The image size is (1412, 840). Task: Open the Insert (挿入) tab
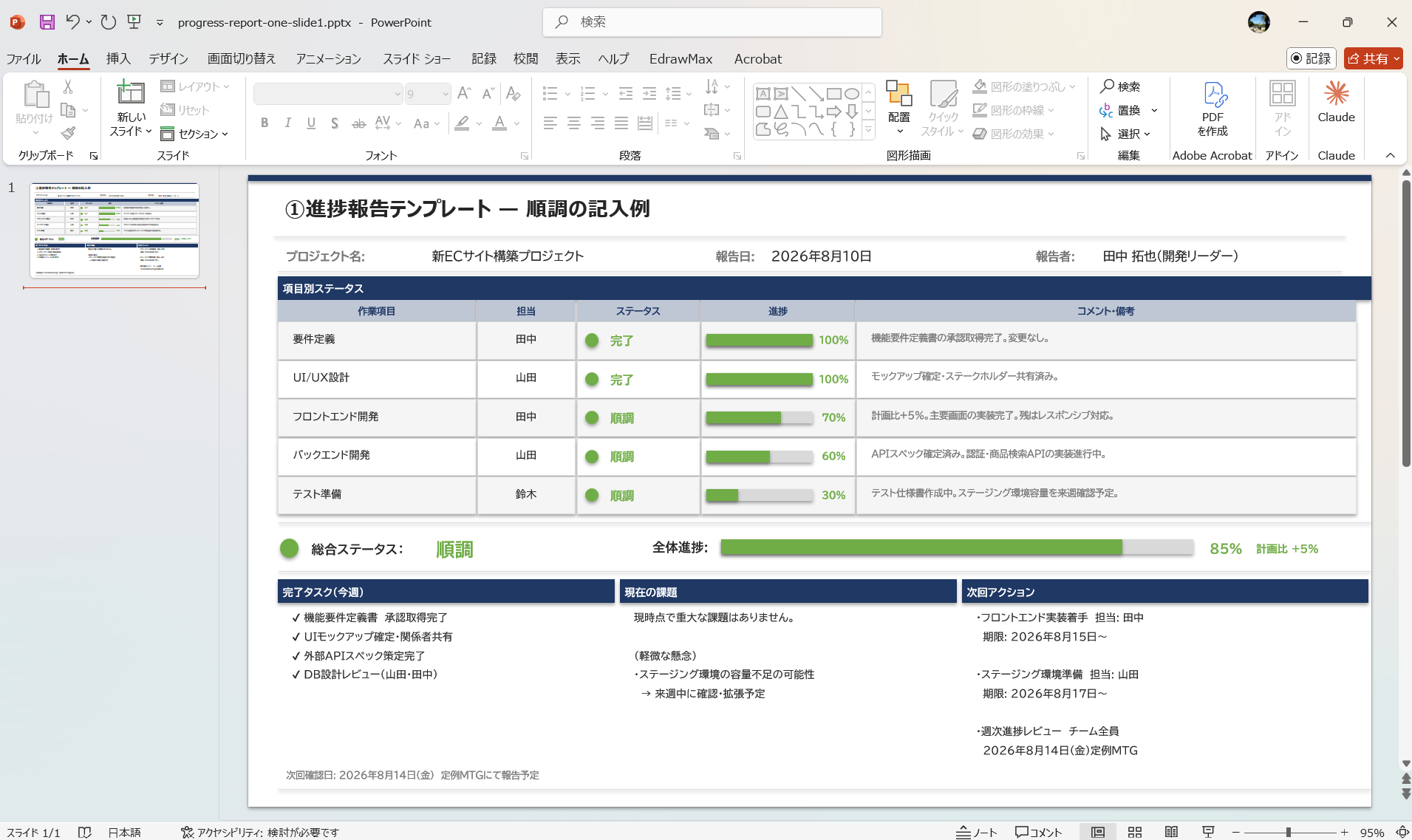(x=118, y=58)
